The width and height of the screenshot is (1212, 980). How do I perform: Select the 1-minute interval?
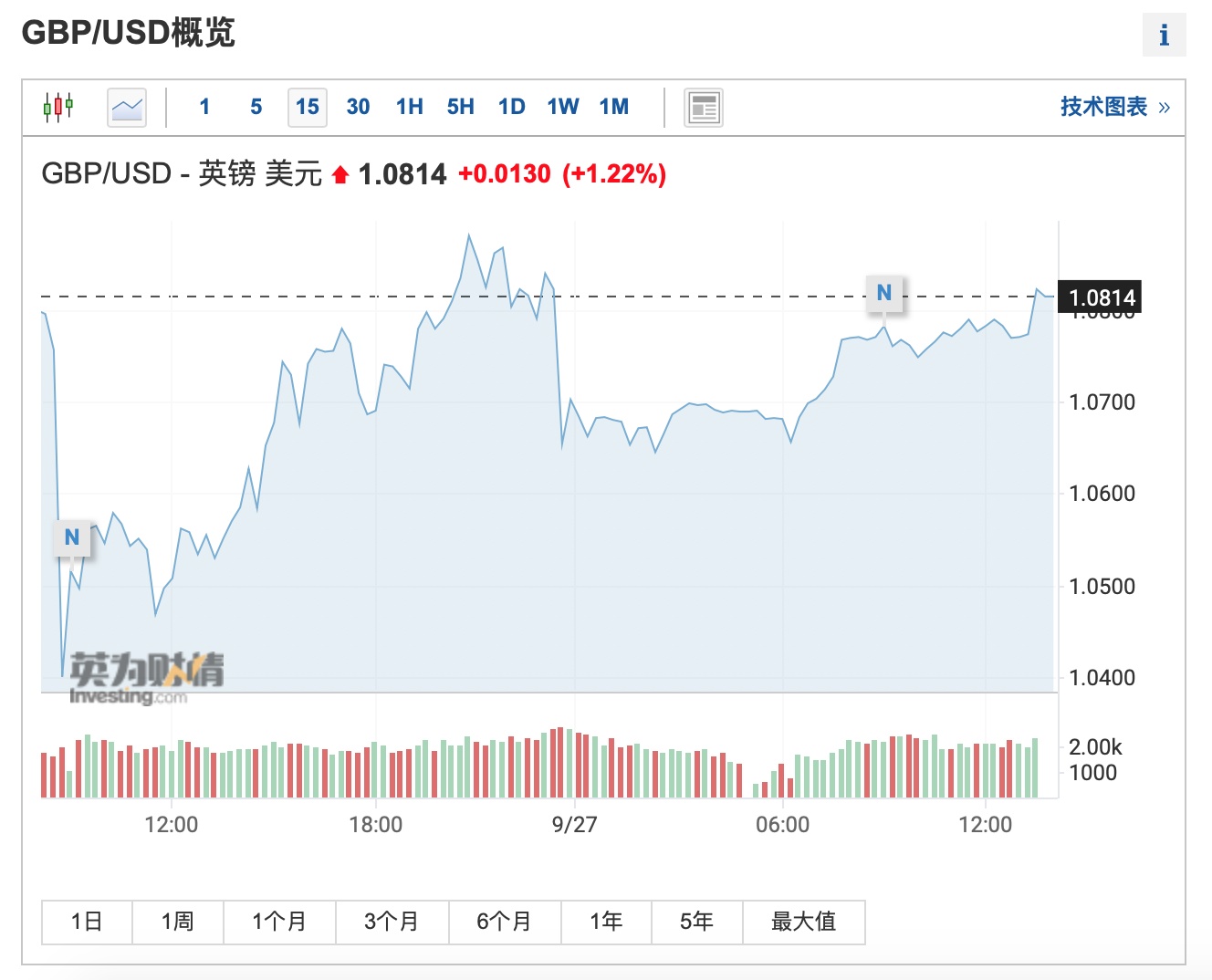tap(204, 107)
